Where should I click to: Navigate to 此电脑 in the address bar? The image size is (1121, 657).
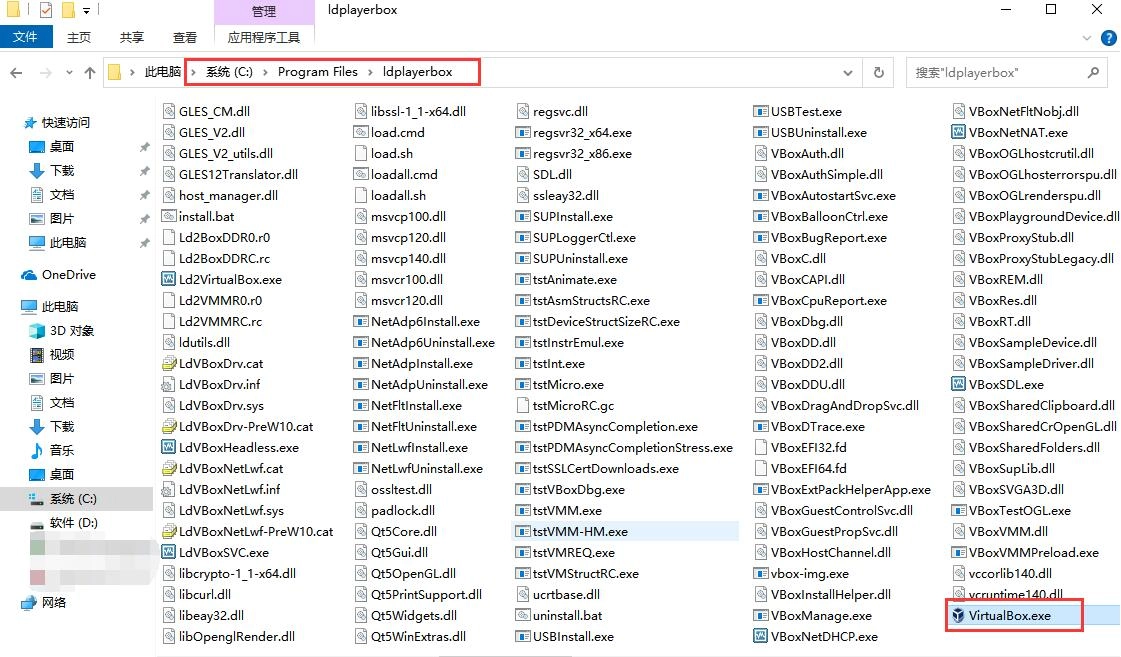(162, 72)
